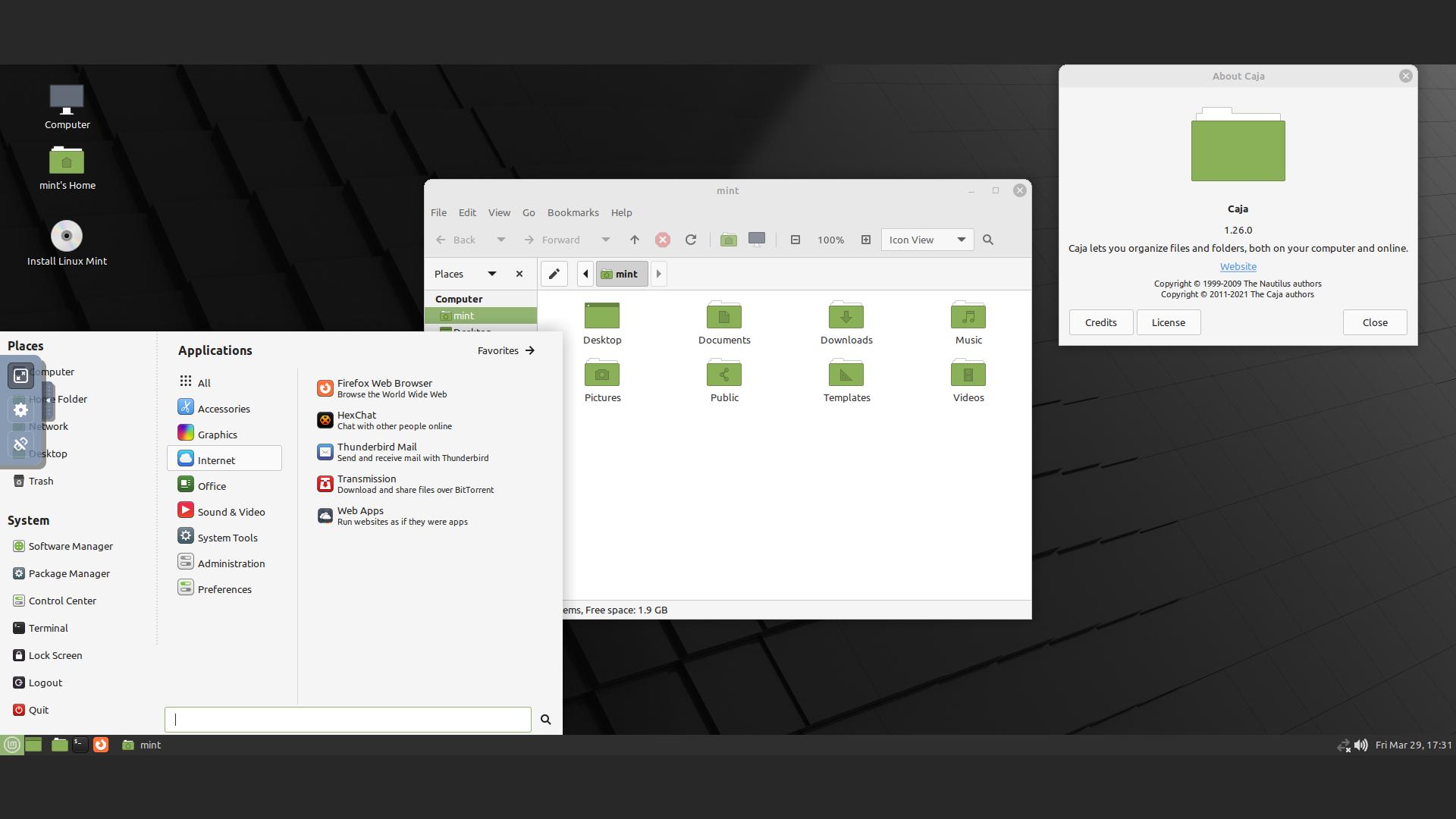The height and width of the screenshot is (819, 1456).
Task: Open Control Center from System list
Action: [x=55, y=601]
